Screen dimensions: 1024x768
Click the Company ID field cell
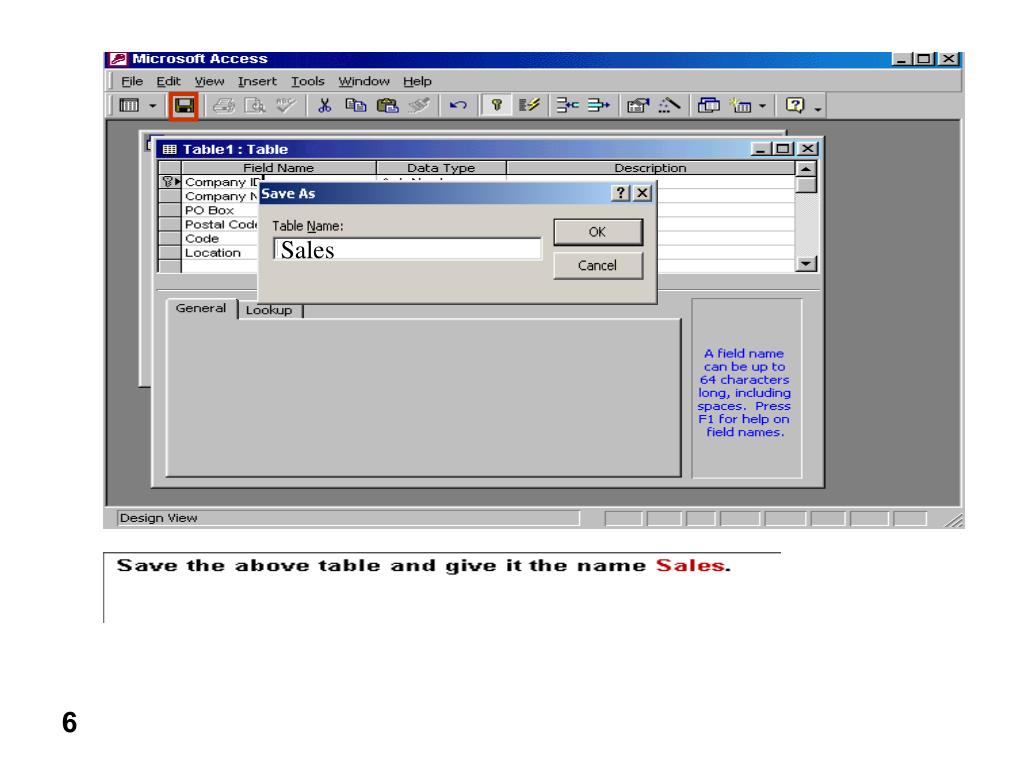coord(221,182)
